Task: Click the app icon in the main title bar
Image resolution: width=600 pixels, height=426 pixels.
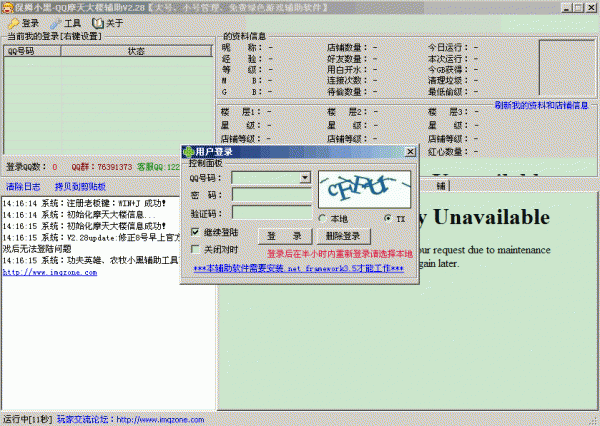Action: click(8, 8)
